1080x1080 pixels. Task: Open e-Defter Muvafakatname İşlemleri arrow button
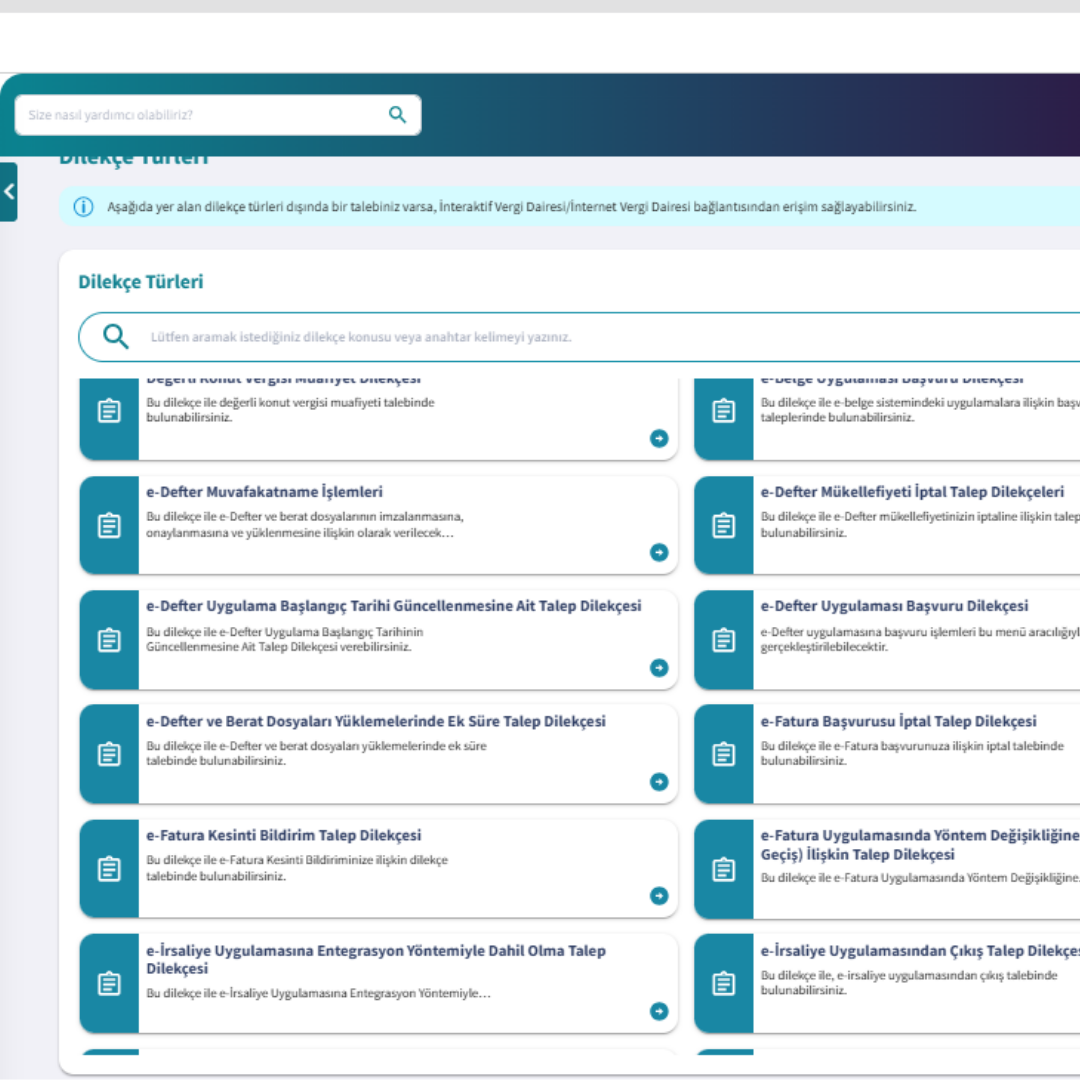(659, 552)
